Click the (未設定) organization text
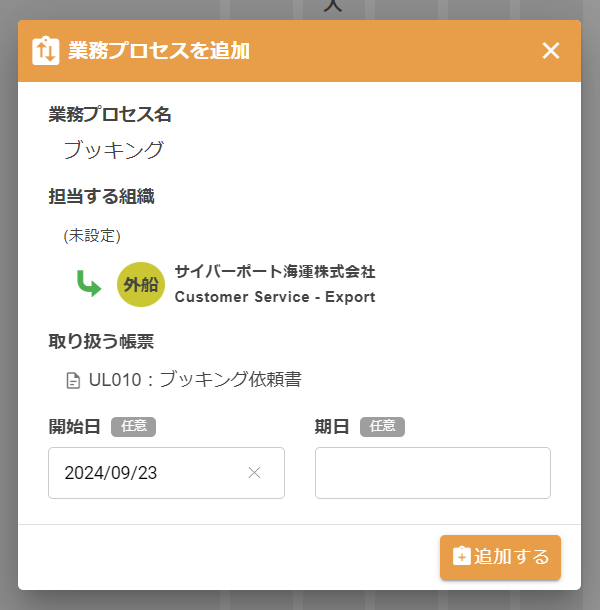Viewport: 600px width, 610px height. pos(92,236)
